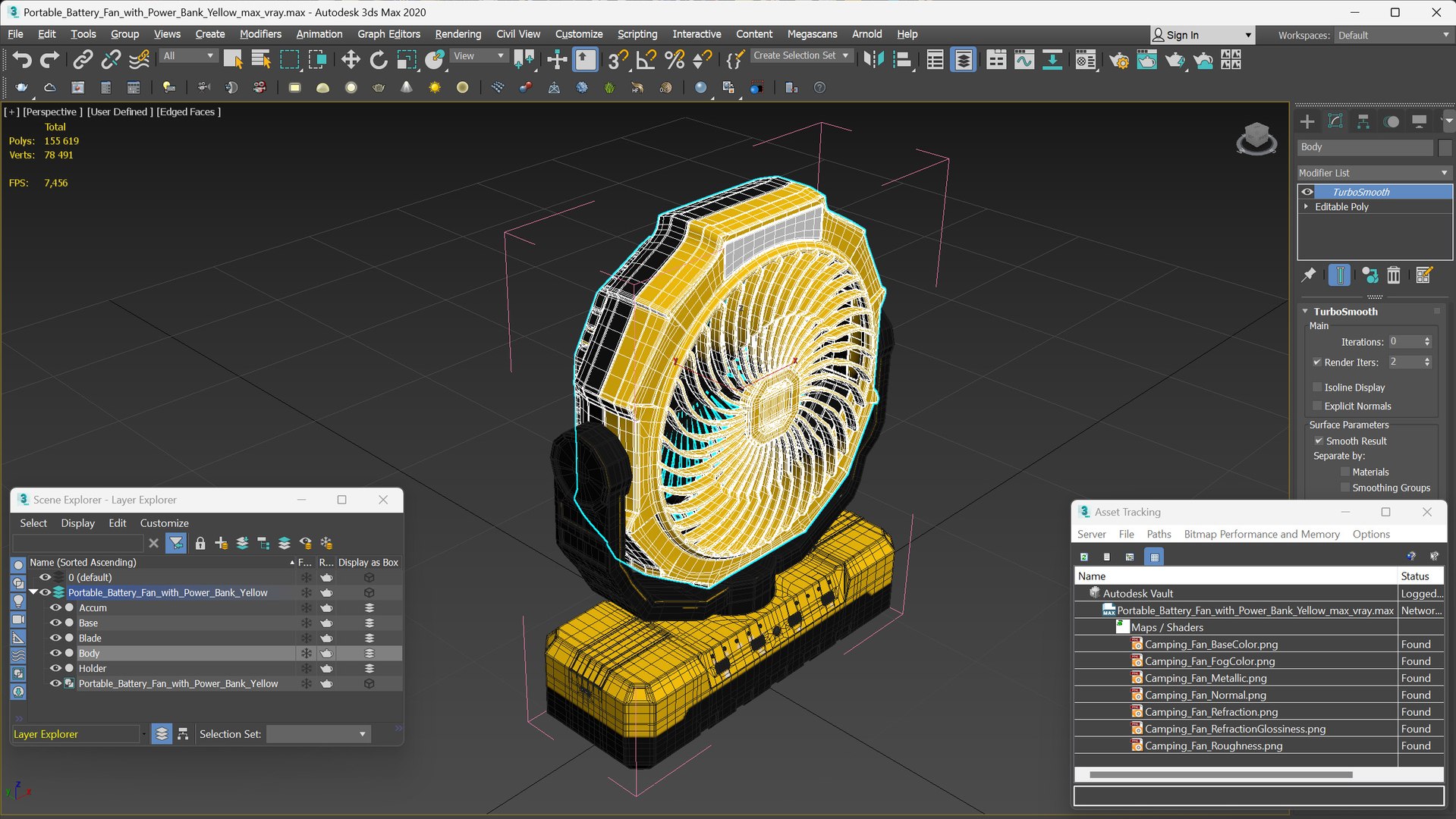Click the Redo arrow in main toolbar

pyautogui.click(x=50, y=60)
